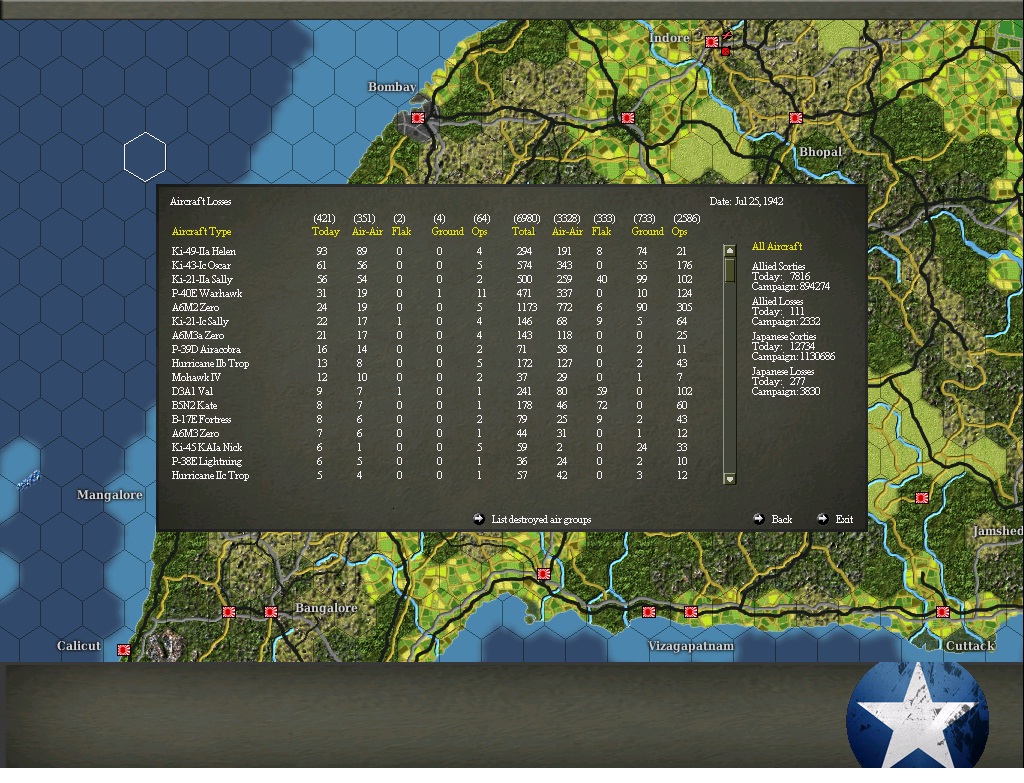Viewport: 1024px width, 783px height.
Task: Click the Japanese flag base next to Indore
Action: point(712,42)
